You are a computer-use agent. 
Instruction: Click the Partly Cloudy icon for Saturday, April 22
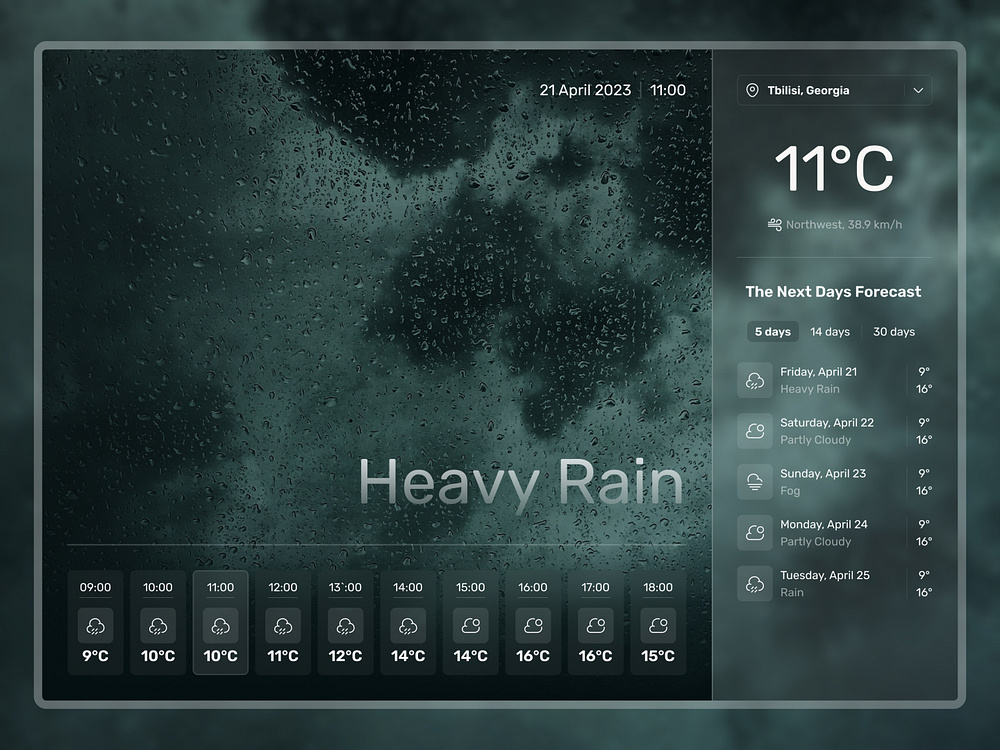tap(755, 431)
